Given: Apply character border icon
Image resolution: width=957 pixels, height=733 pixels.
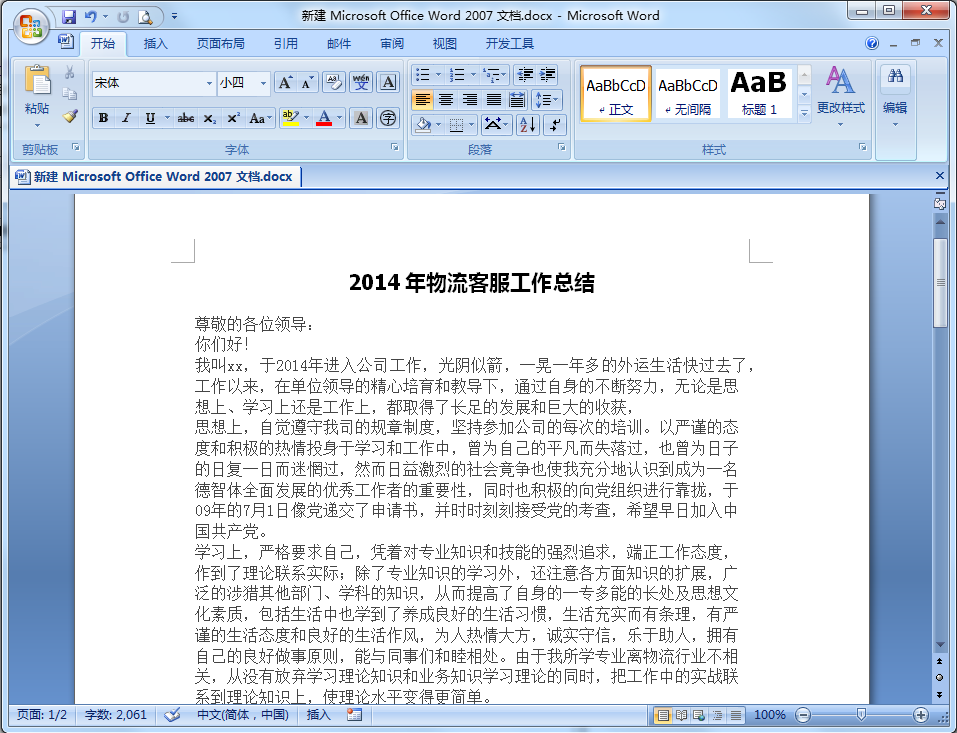Looking at the screenshot, I should point(388,82).
